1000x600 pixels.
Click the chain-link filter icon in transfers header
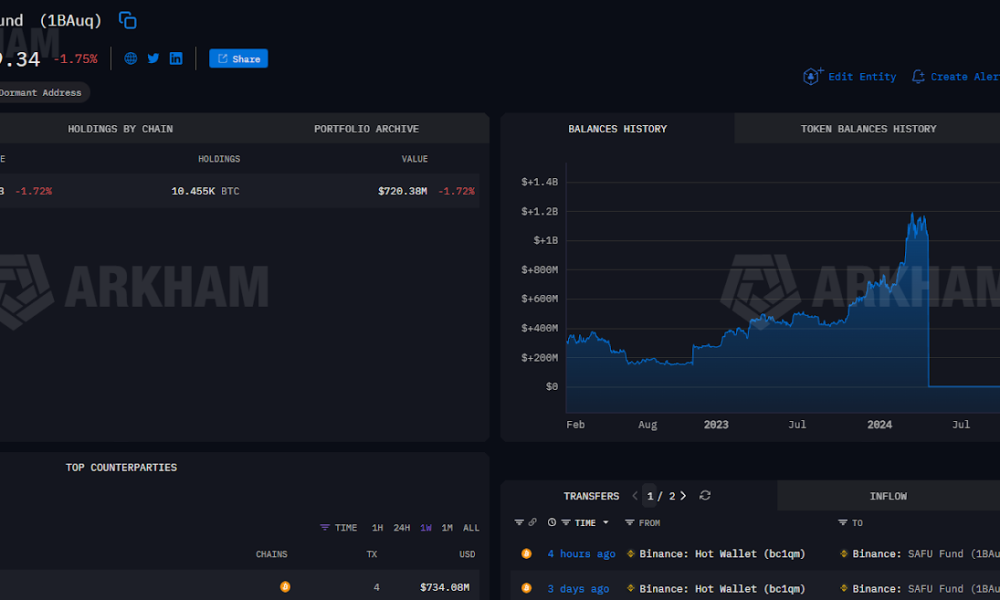(533, 522)
